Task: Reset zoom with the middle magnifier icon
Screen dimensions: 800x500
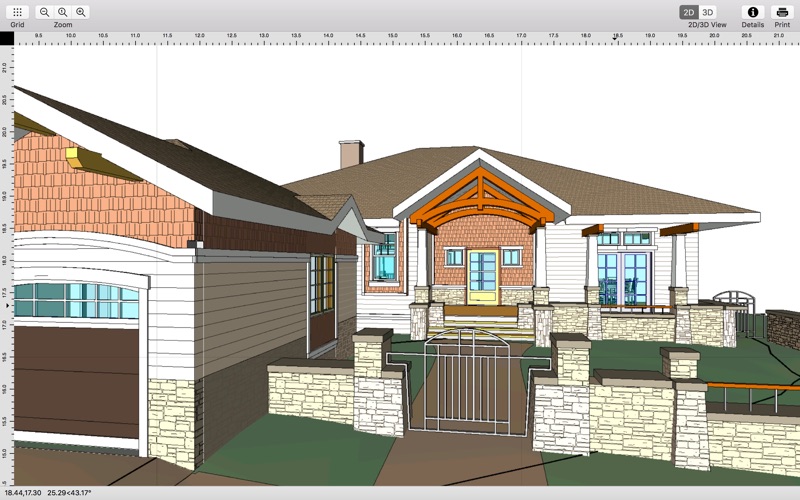Action: click(x=62, y=12)
